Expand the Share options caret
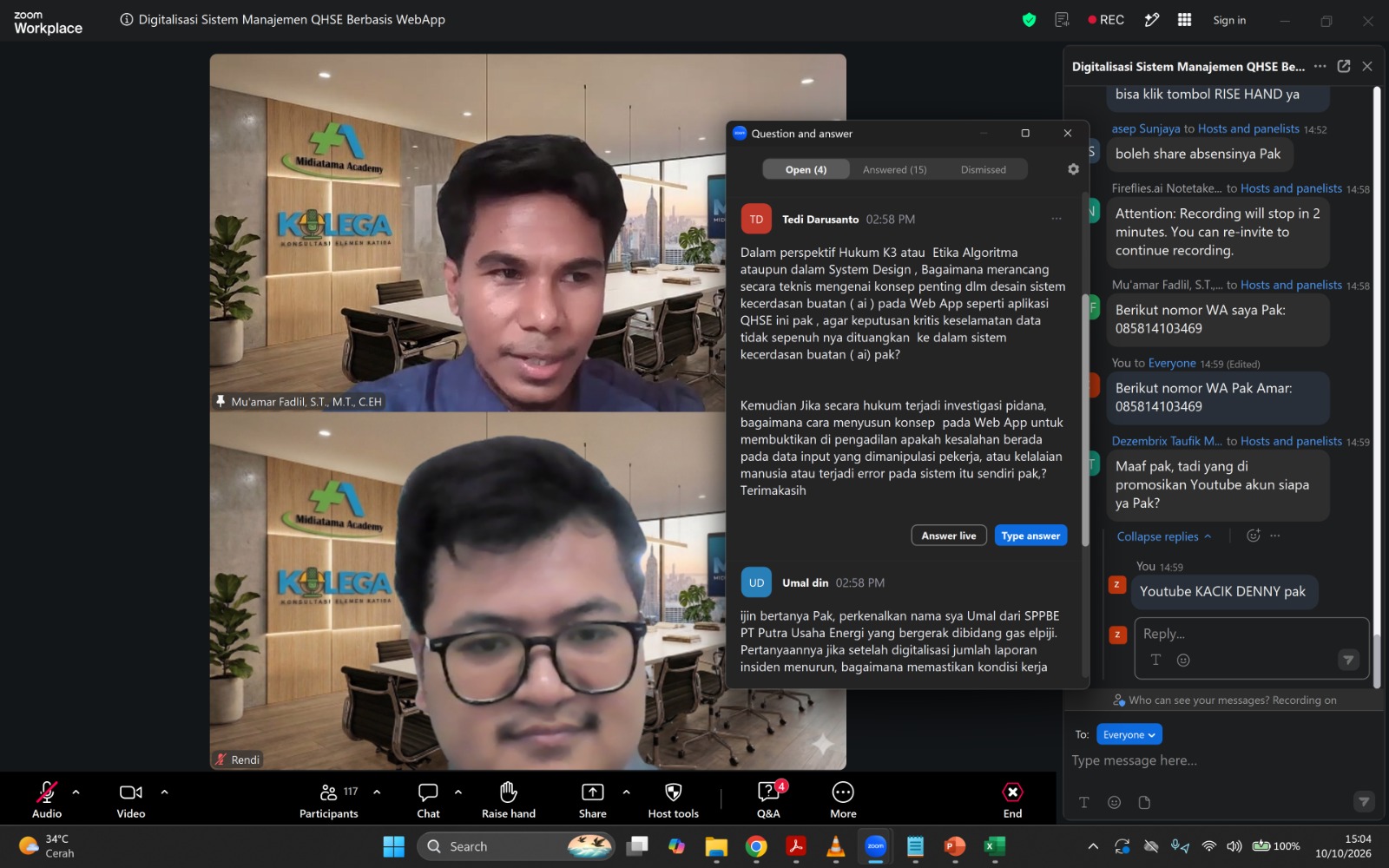This screenshot has width=1389, height=868. tap(627, 792)
